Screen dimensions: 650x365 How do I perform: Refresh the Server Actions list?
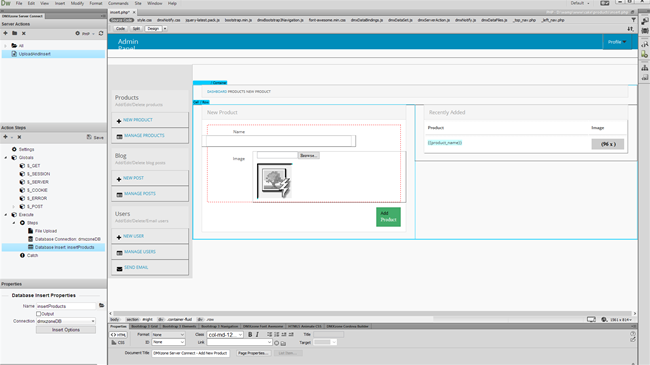coord(101,33)
